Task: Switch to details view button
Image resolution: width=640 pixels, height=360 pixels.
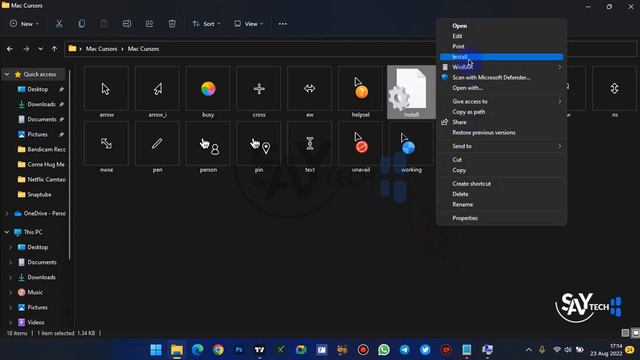Action: [x=625, y=333]
